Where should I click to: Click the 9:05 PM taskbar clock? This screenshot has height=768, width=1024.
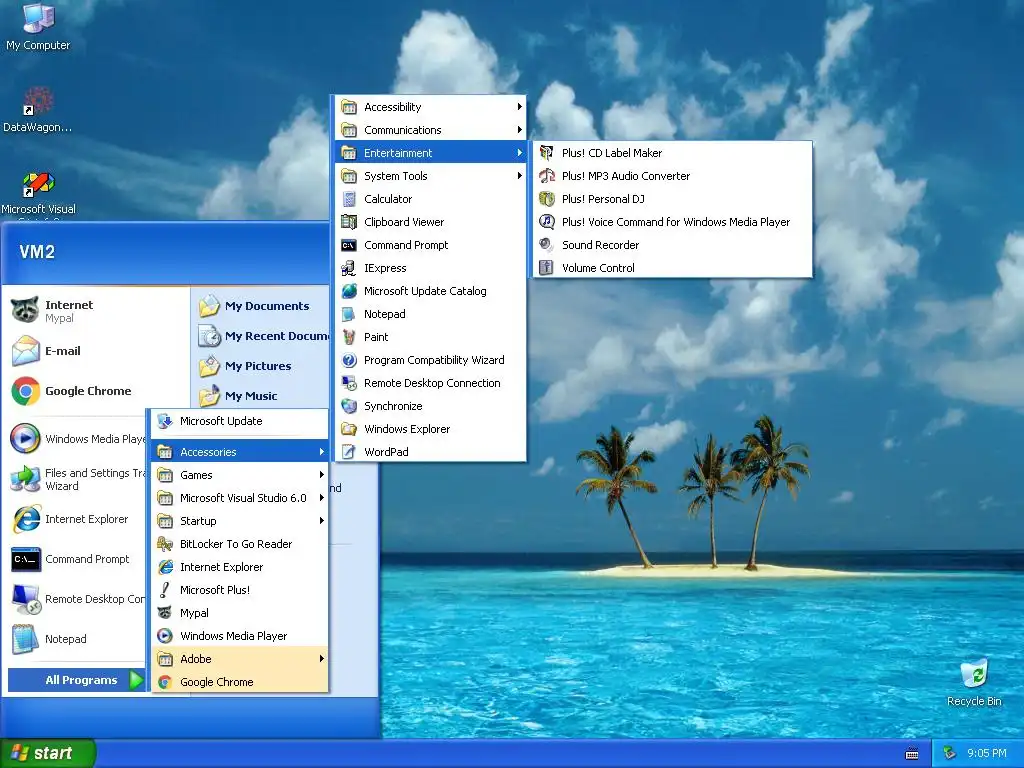pyautogui.click(x=986, y=753)
